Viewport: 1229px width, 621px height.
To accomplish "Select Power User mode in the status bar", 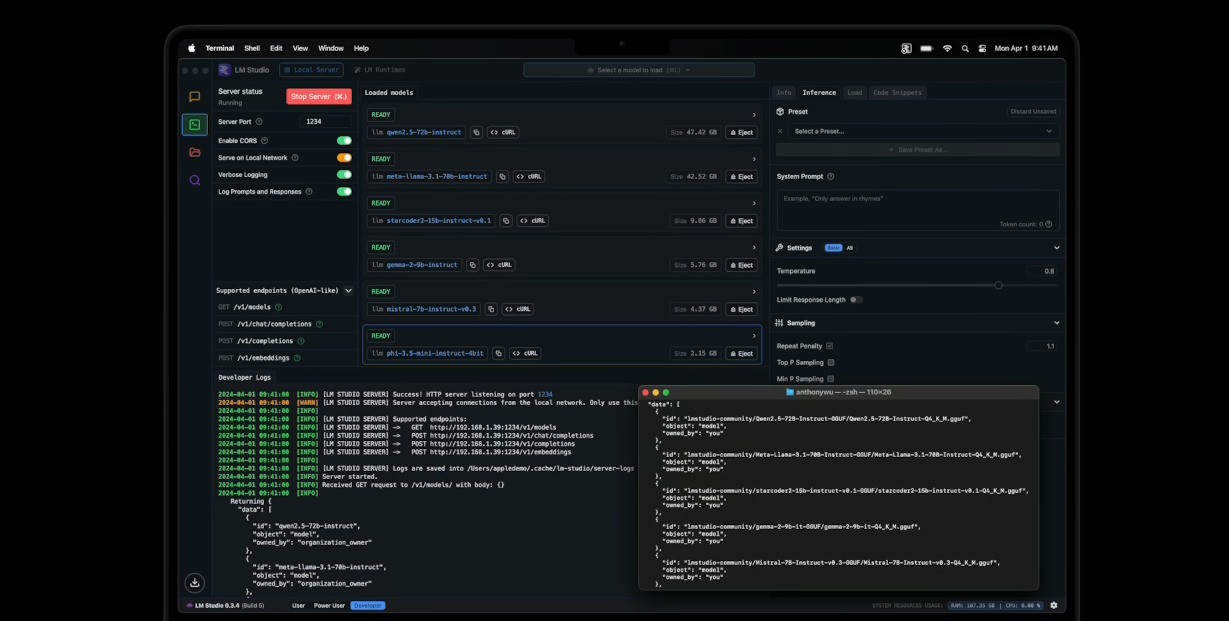I will (329, 605).
